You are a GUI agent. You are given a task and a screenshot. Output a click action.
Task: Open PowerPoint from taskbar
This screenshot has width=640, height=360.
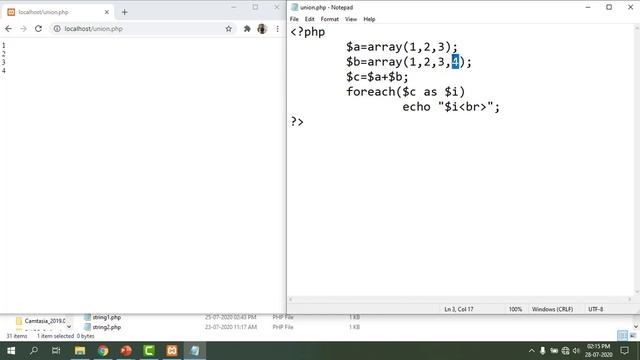coord(126,351)
